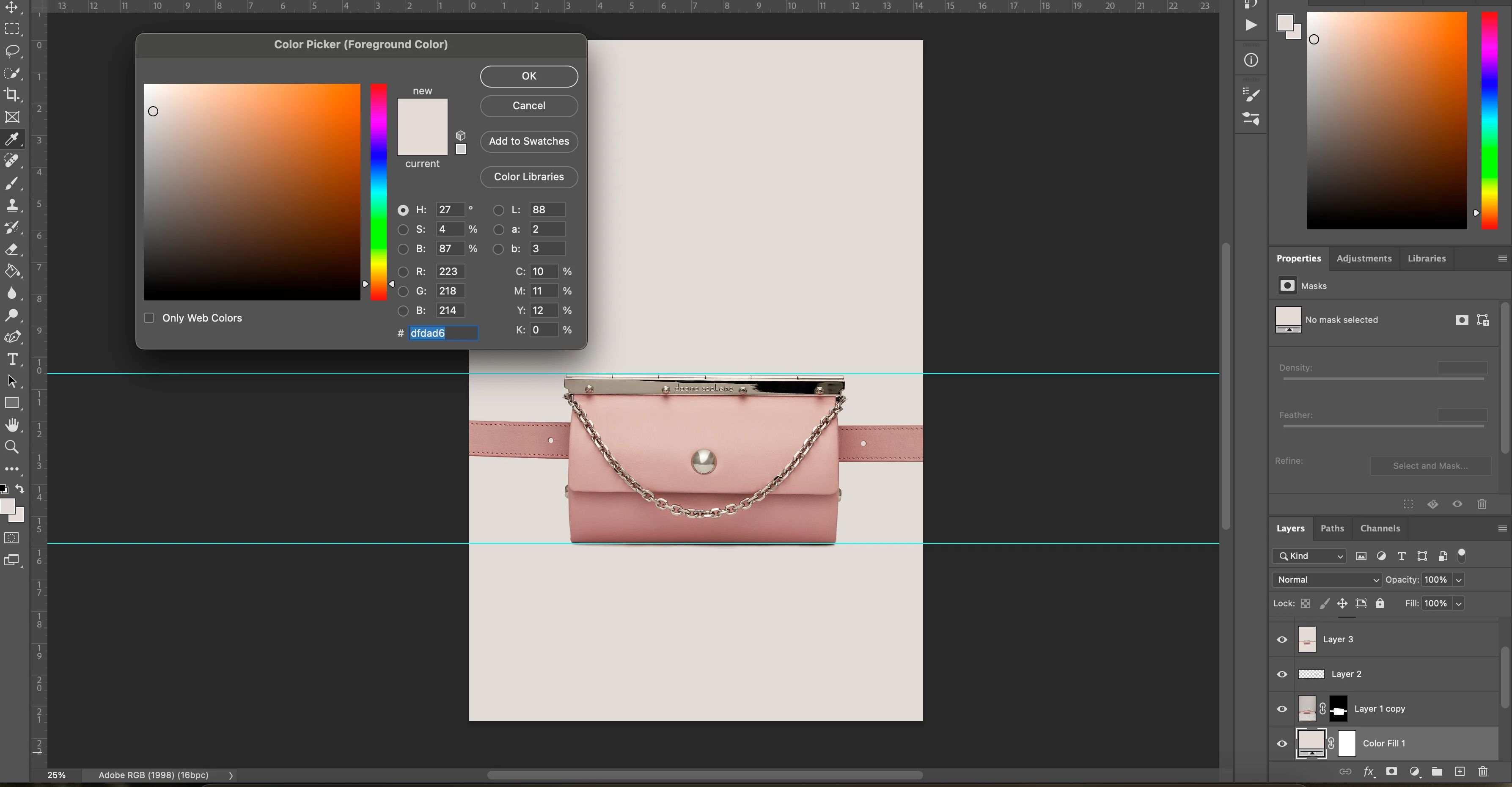Select the Clone Stamp tool
Viewport: 1512px width, 787px height.
tap(12, 205)
